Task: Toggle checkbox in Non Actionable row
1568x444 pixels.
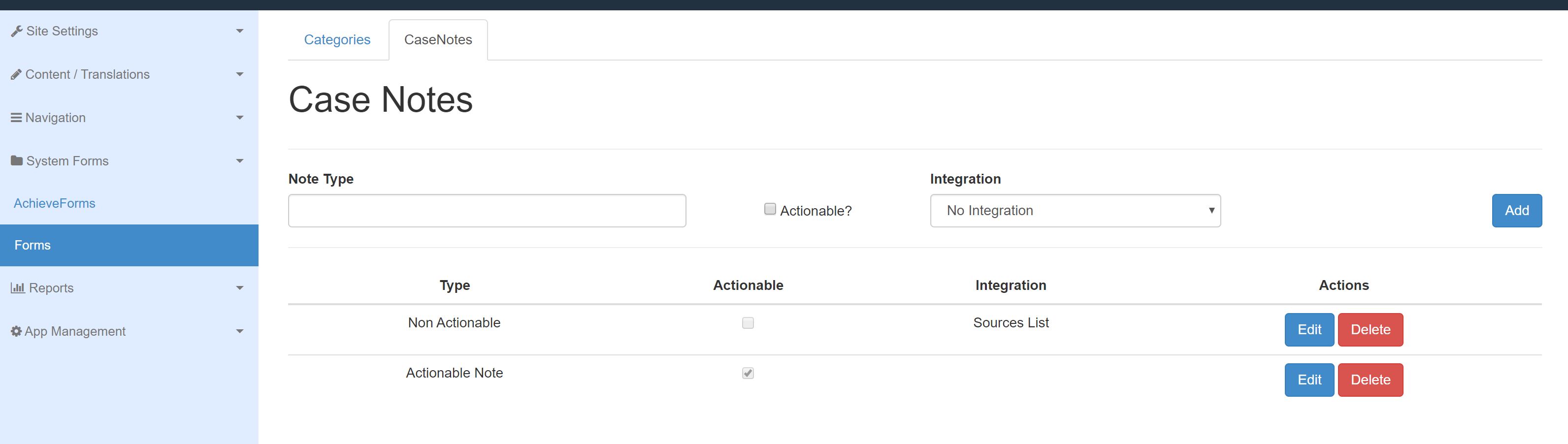Action: coord(748,323)
